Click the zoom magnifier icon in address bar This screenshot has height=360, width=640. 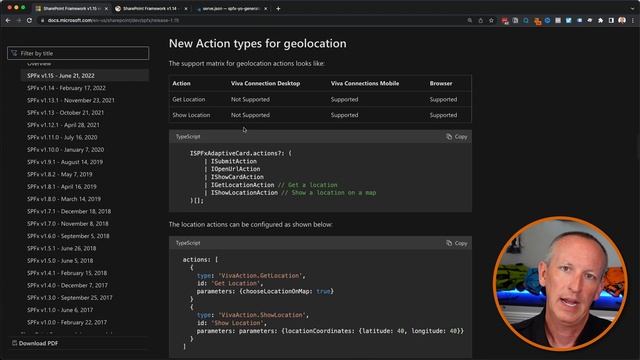coord(470,20)
